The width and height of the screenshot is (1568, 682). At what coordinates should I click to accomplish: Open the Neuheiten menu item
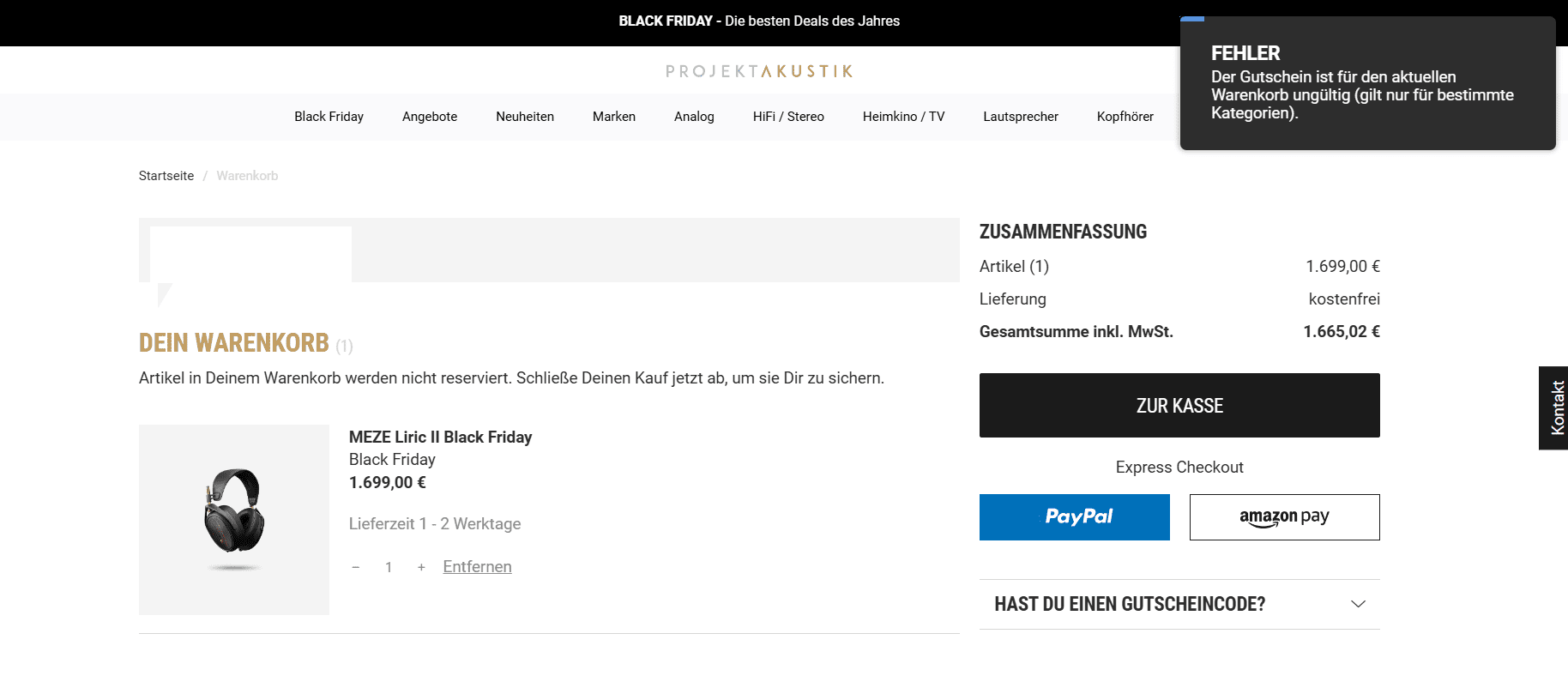pyautogui.click(x=525, y=117)
